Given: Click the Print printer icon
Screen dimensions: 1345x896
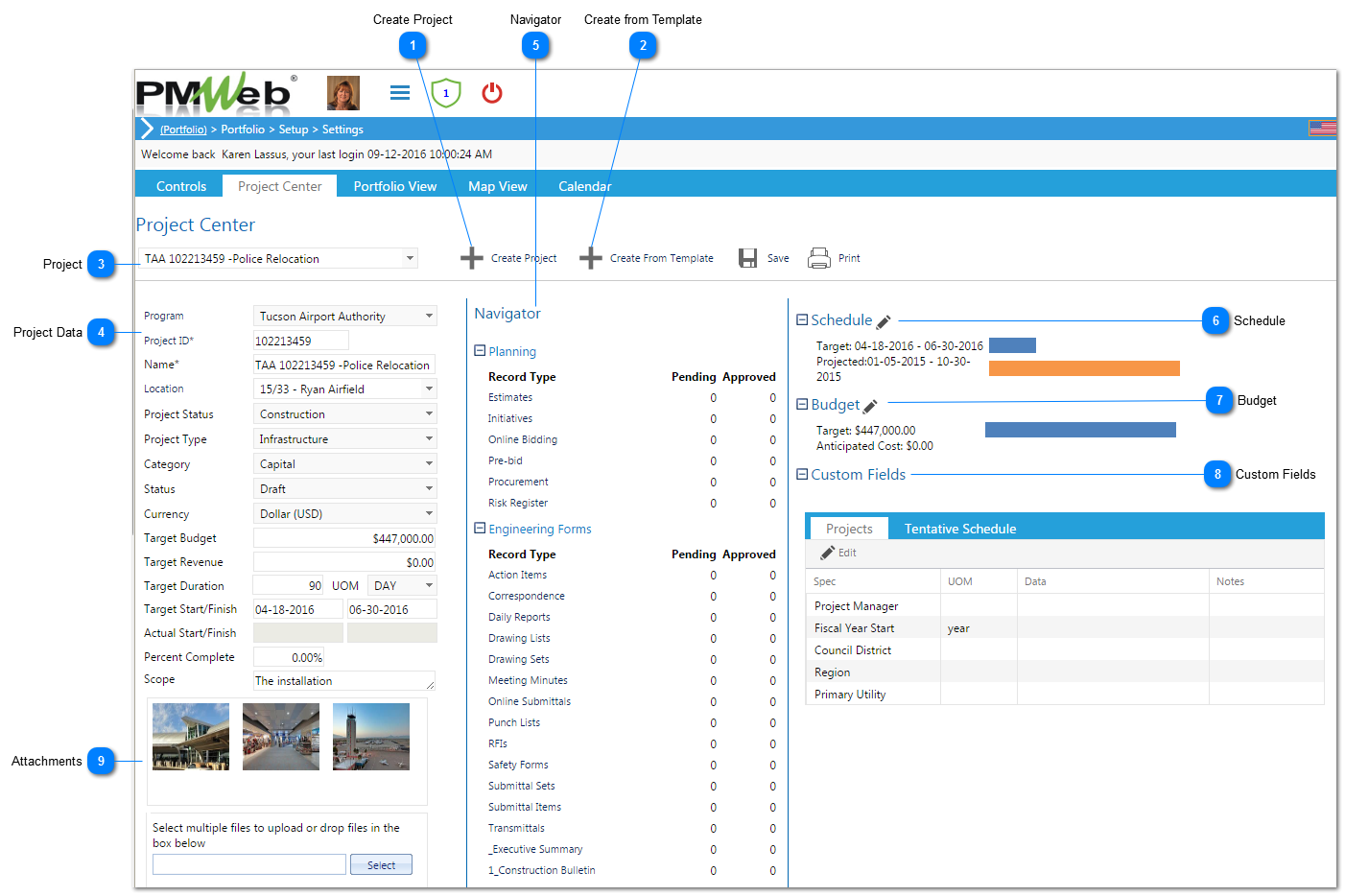Looking at the screenshot, I should coord(819,258).
